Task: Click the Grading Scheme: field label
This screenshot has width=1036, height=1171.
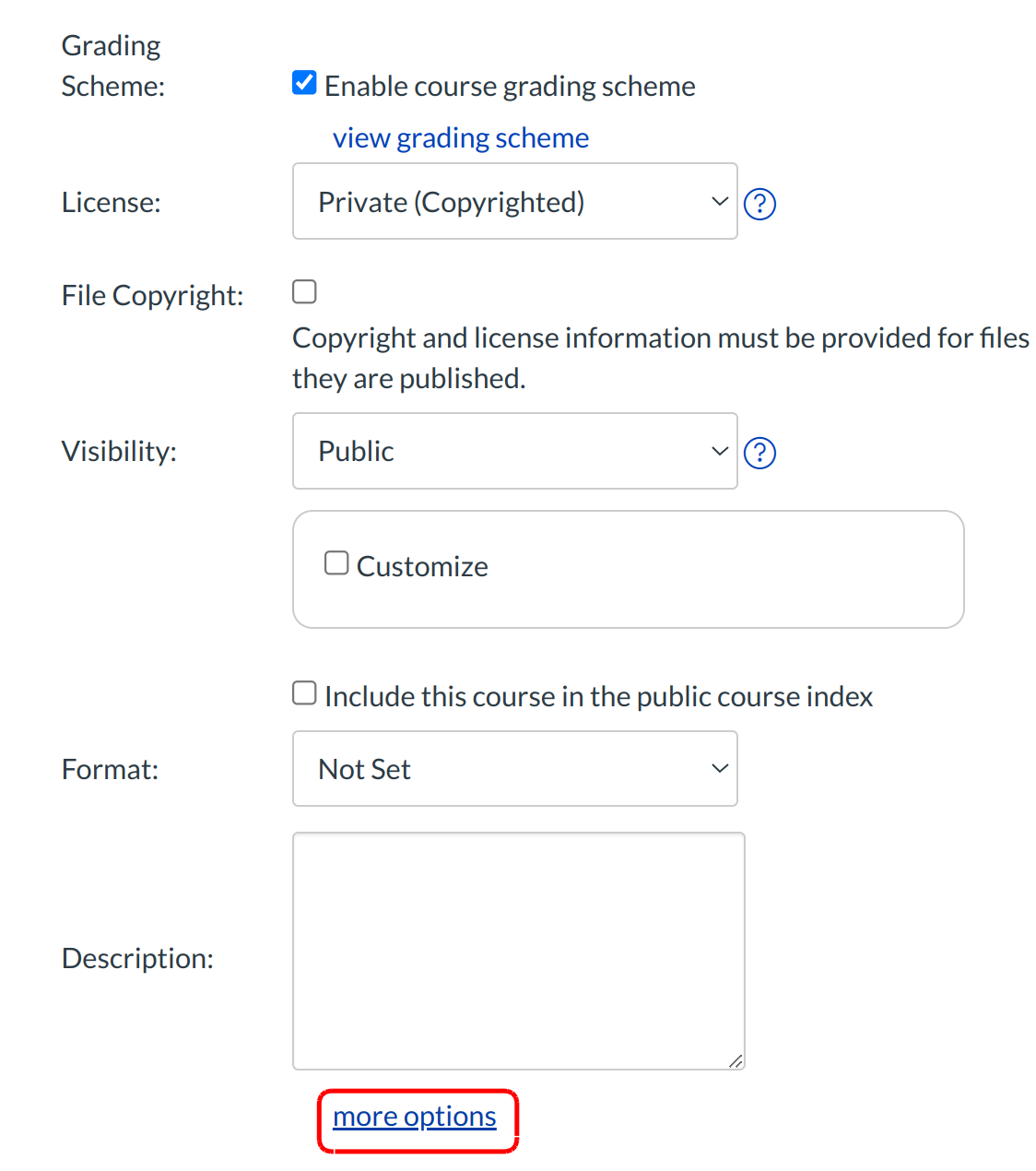Action: pyautogui.click(x=112, y=65)
